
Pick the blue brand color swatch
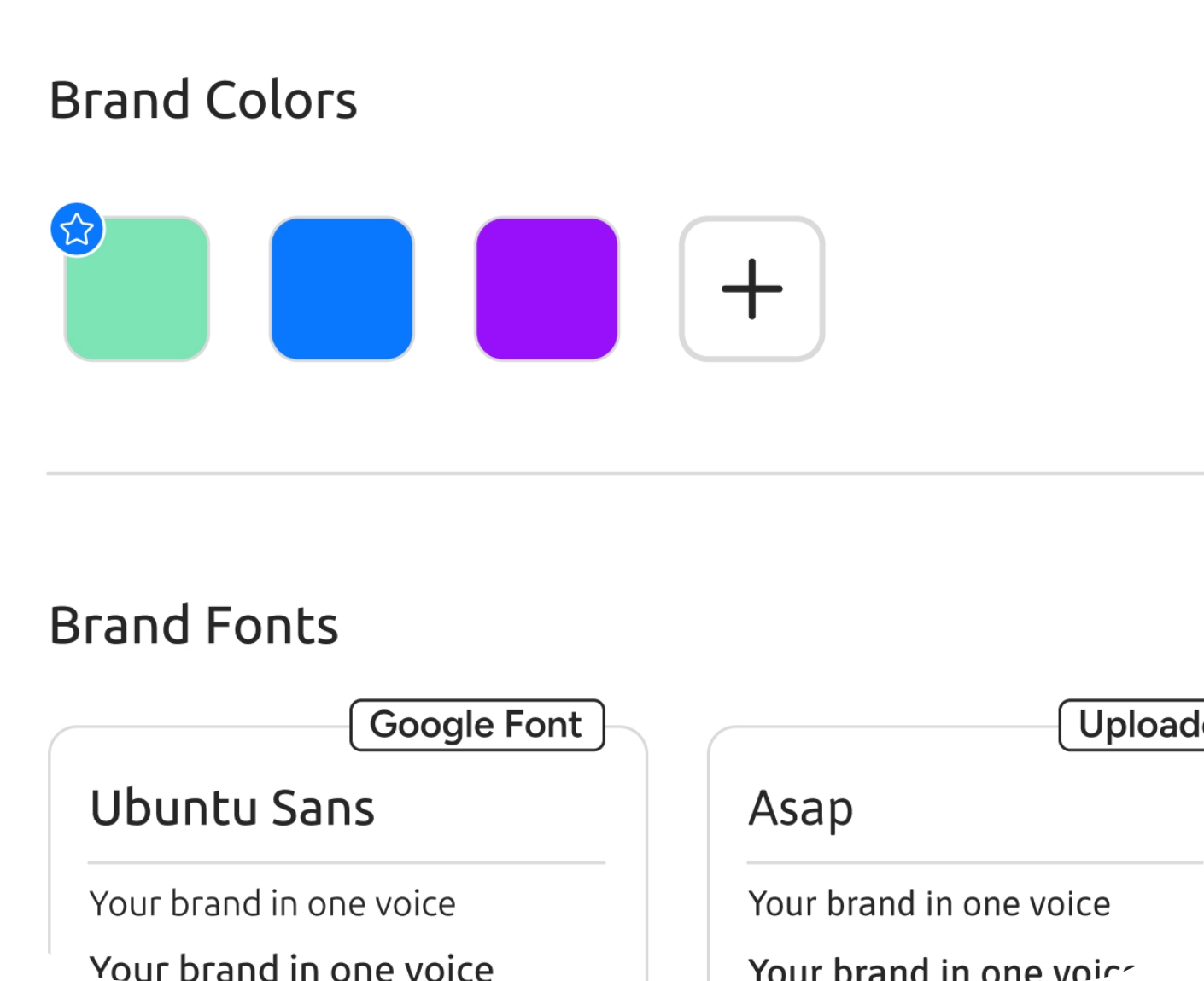click(x=342, y=289)
